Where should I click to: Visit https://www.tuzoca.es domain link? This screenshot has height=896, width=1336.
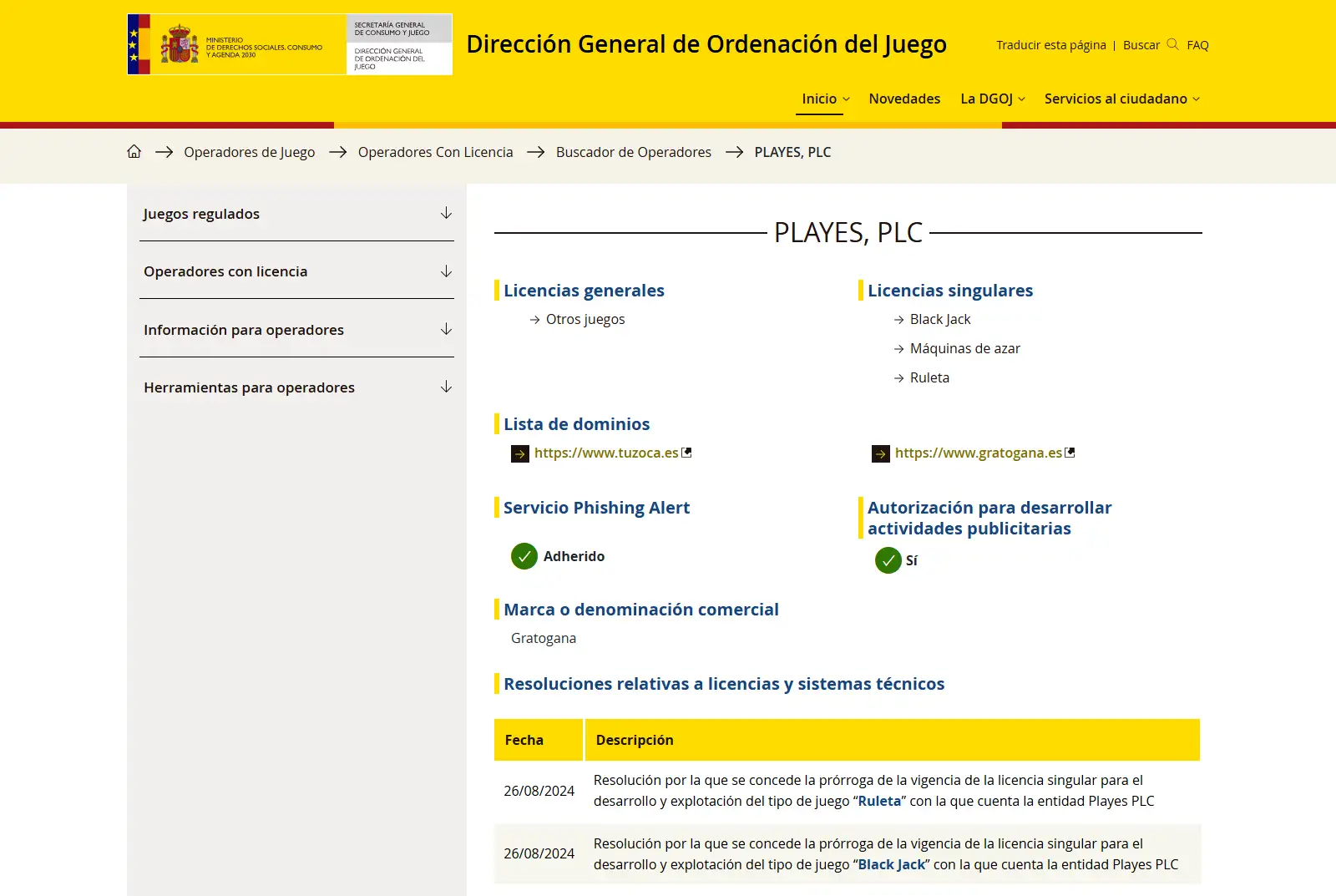click(x=606, y=453)
